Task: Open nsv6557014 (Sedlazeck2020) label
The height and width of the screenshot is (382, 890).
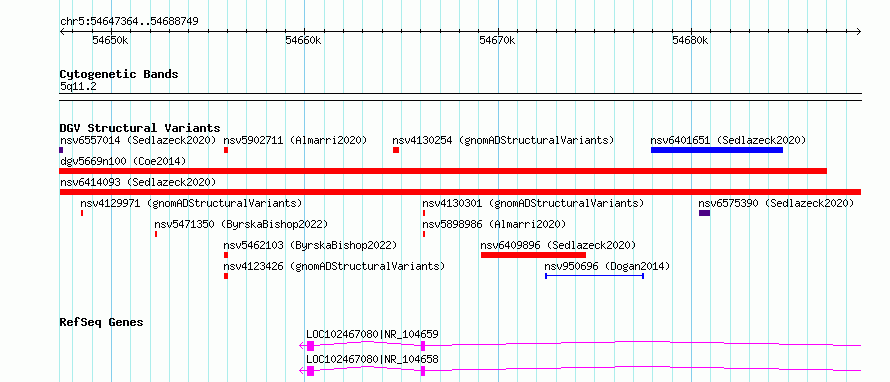Action: pyautogui.click(x=138, y=140)
